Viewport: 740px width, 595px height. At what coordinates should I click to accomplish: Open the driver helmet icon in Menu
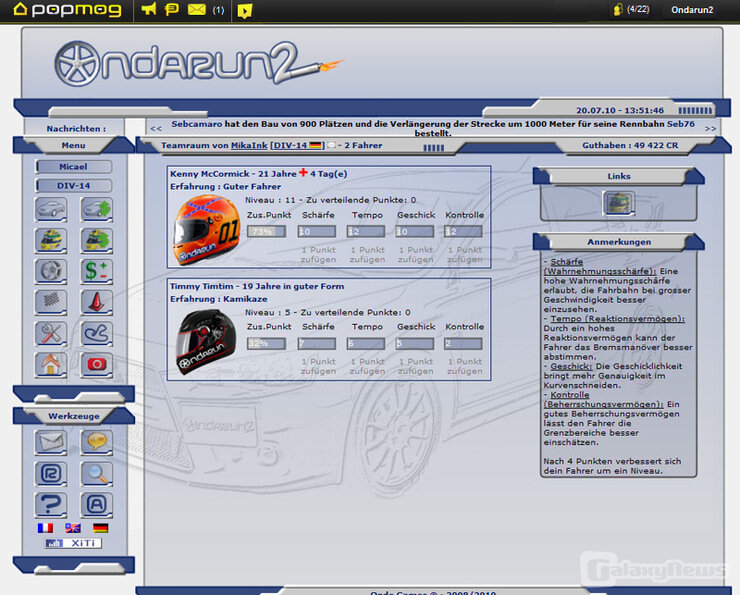tap(51, 240)
